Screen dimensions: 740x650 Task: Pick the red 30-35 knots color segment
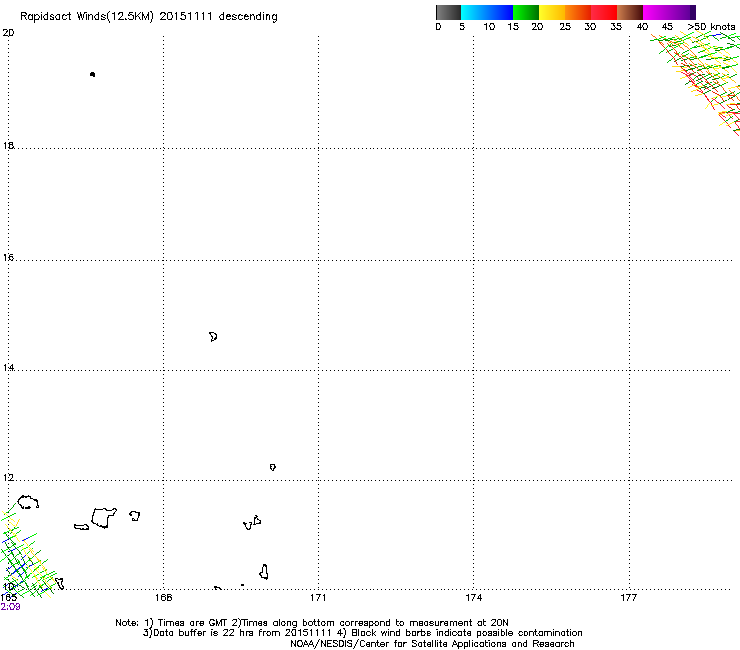click(x=604, y=12)
